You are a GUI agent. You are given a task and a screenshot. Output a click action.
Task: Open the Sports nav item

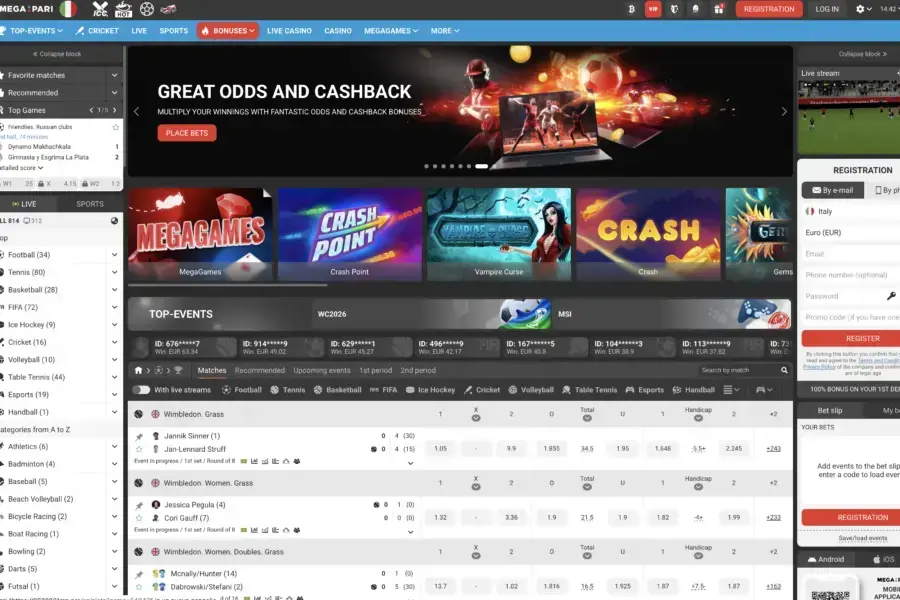point(174,31)
